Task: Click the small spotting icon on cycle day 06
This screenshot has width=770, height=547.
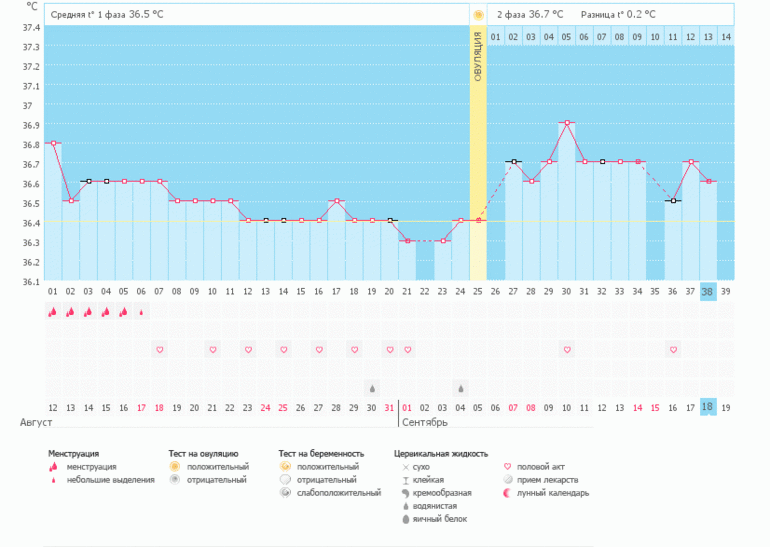Action: pyautogui.click(x=141, y=312)
